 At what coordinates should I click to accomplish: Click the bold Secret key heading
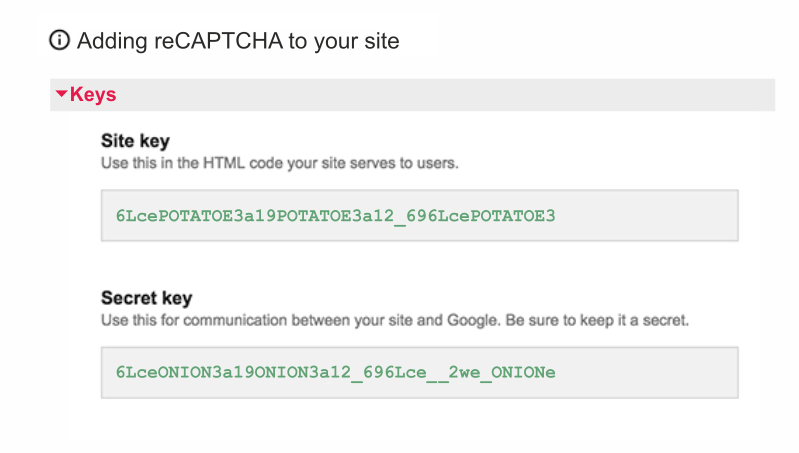point(146,298)
